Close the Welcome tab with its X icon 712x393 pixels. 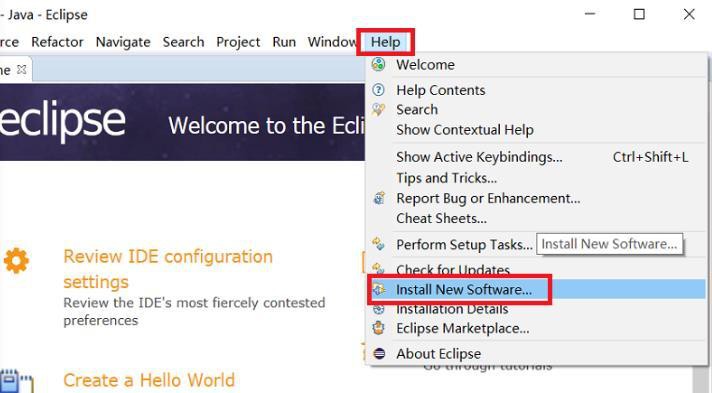click(x=21, y=70)
